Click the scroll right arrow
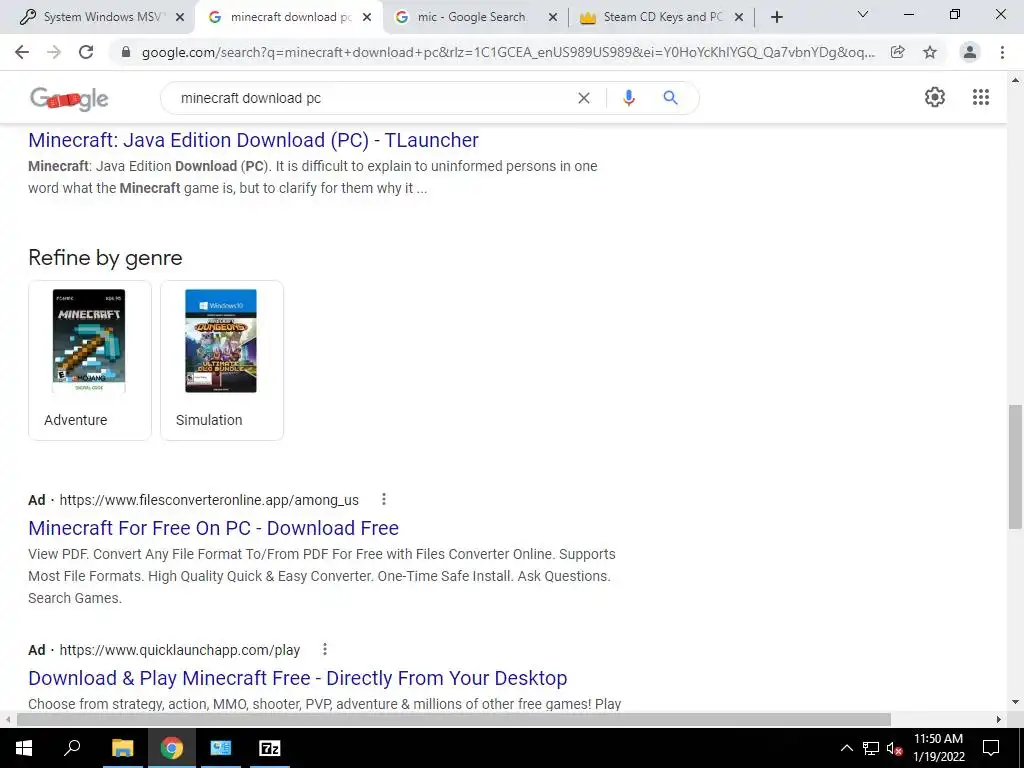 (x=999, y=719)
